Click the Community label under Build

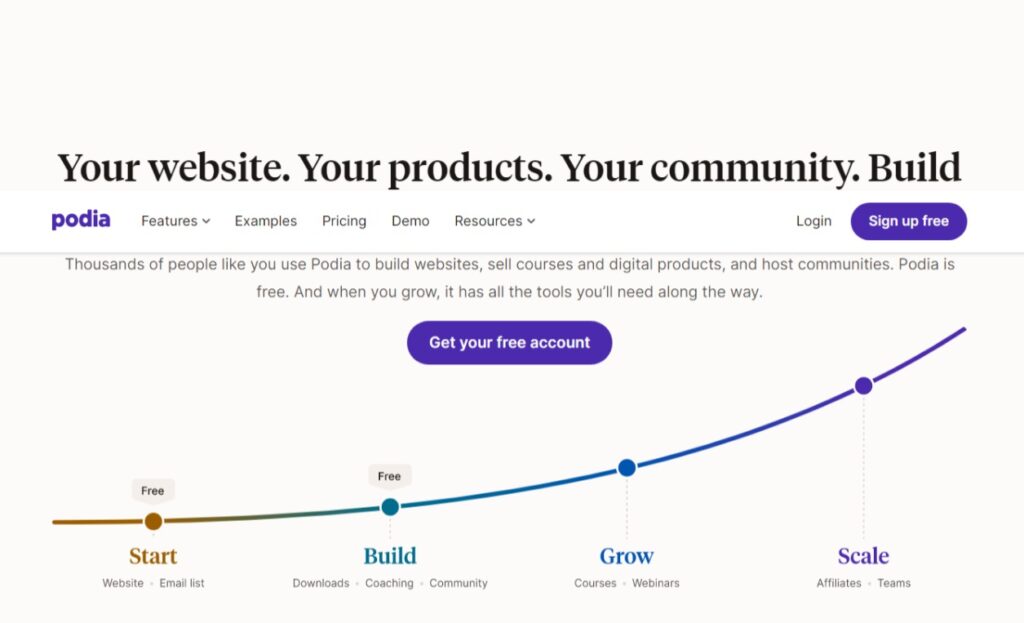[458, 583]
